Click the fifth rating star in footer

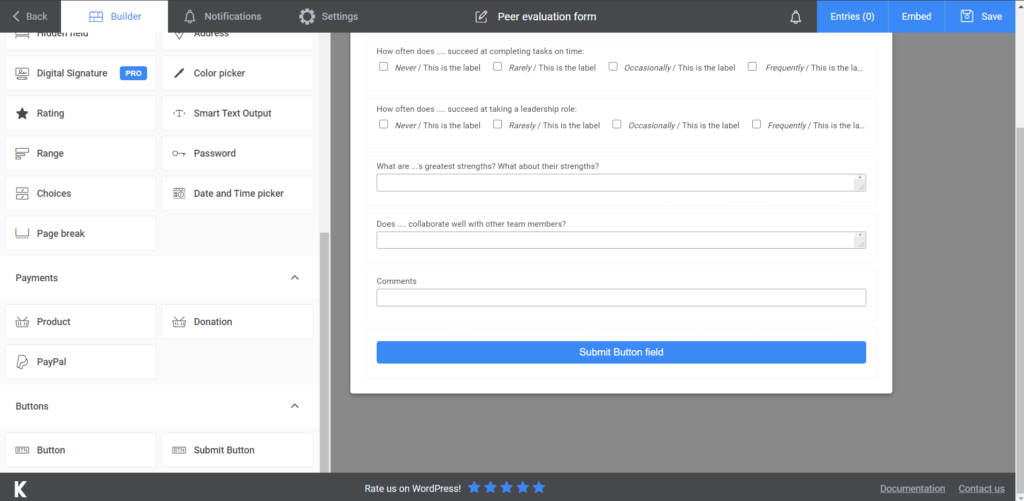539,487
